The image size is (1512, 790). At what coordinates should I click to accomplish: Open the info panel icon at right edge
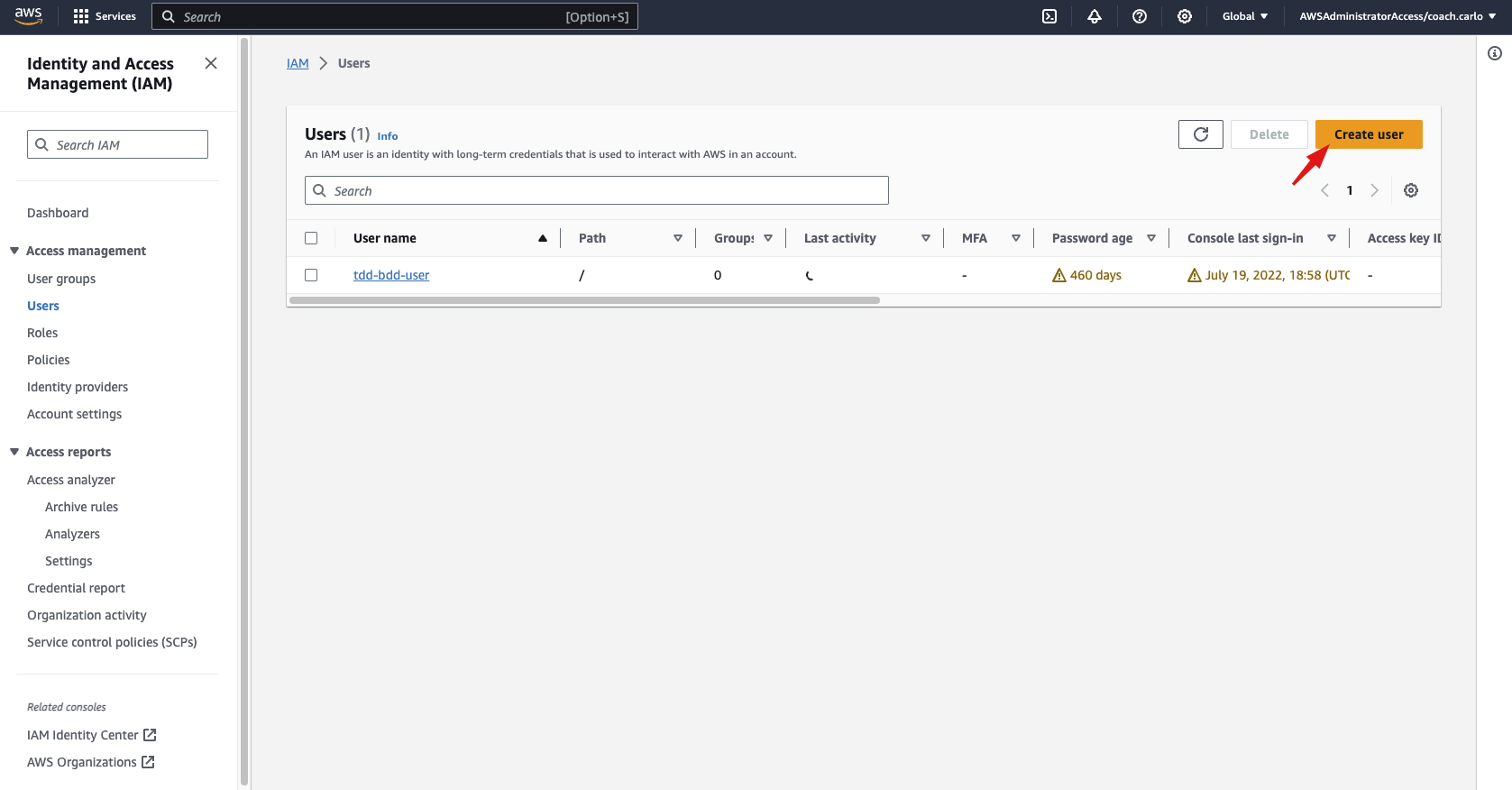coord(1494,53)
